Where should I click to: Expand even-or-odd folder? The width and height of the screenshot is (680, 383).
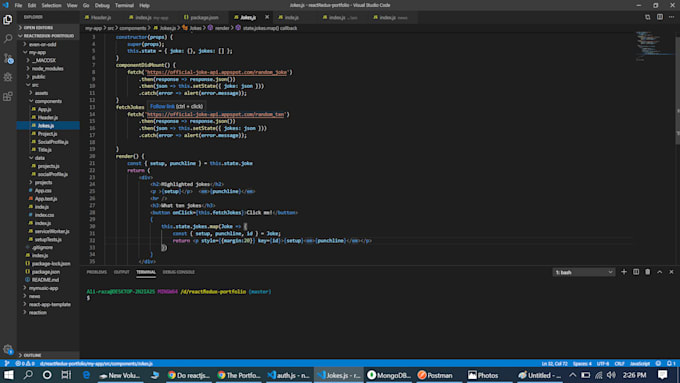pos(42,44)
